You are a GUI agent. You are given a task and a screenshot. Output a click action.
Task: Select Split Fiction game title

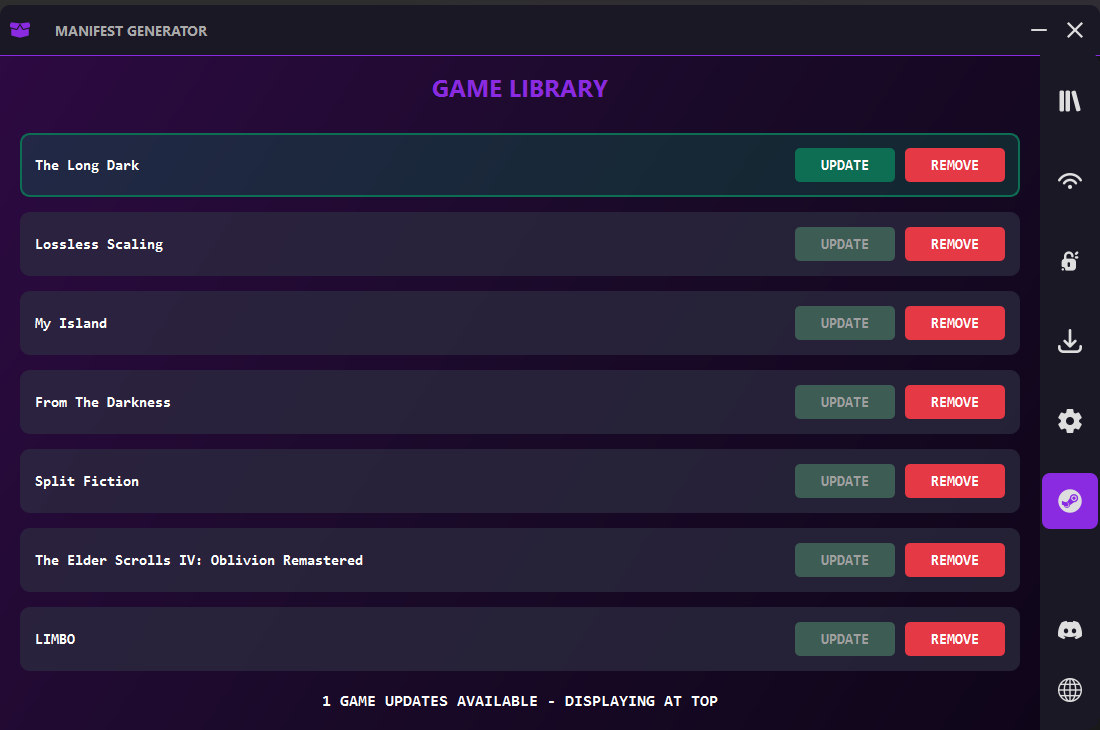pyautogui.click(x=87, y=481)
